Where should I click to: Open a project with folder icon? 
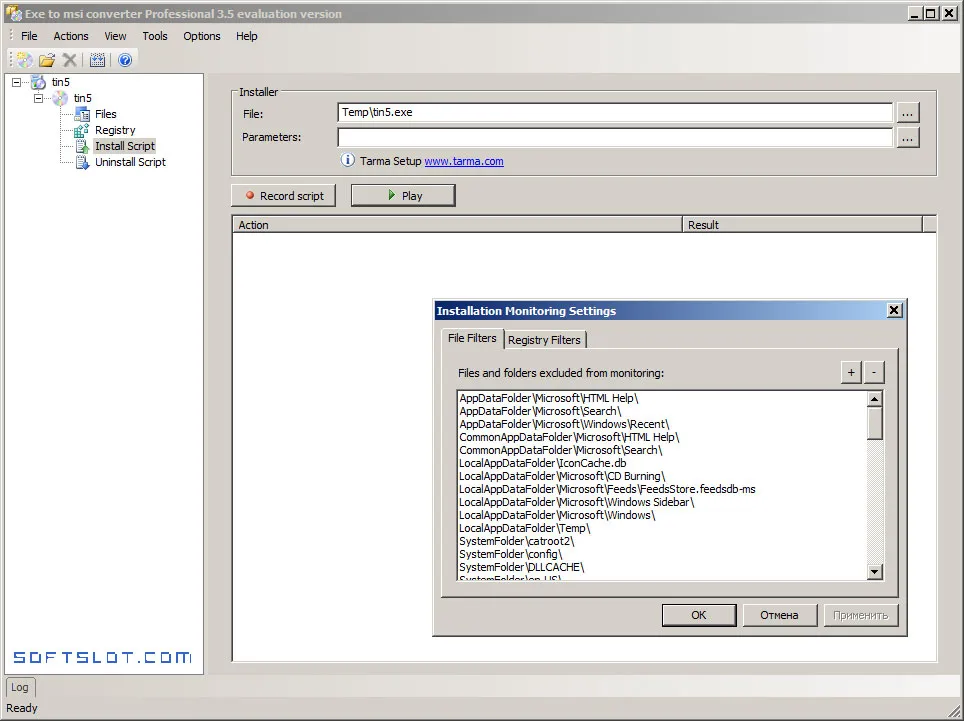[47, 60]
